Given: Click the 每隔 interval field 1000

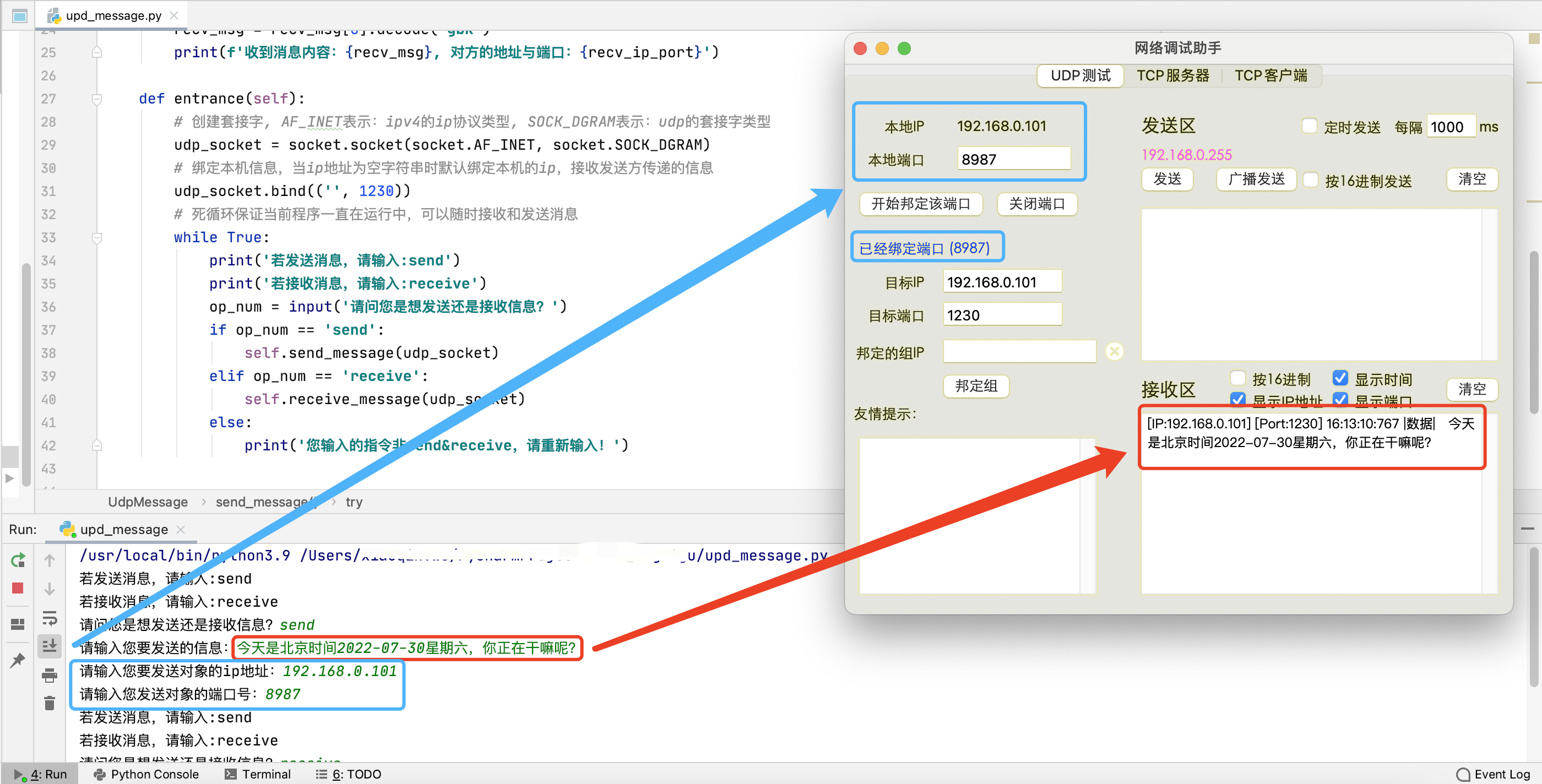Looking at the screenshot, I should point(1451,127).
